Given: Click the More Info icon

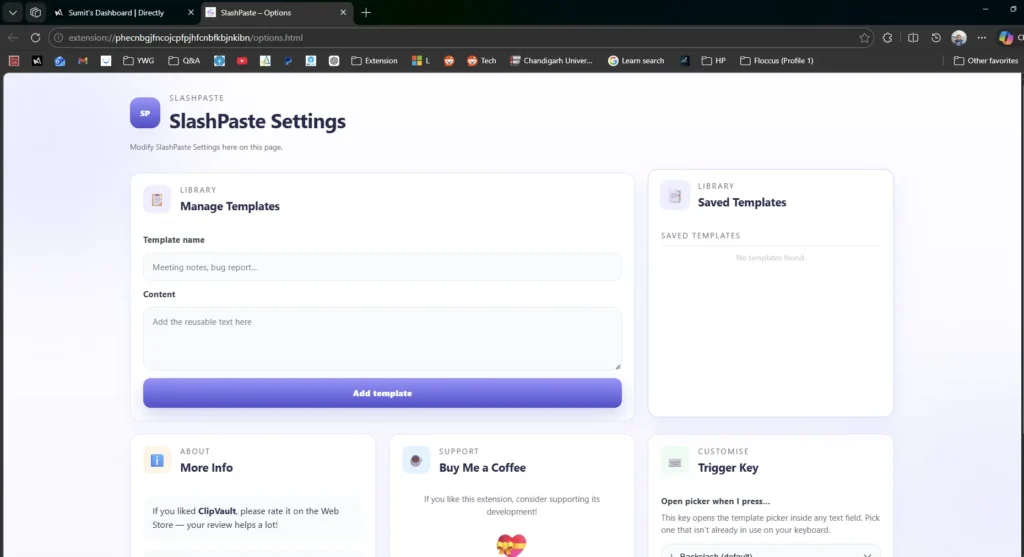Looking at the screenshot, I should pyautogui.click(x=157, y=460).
